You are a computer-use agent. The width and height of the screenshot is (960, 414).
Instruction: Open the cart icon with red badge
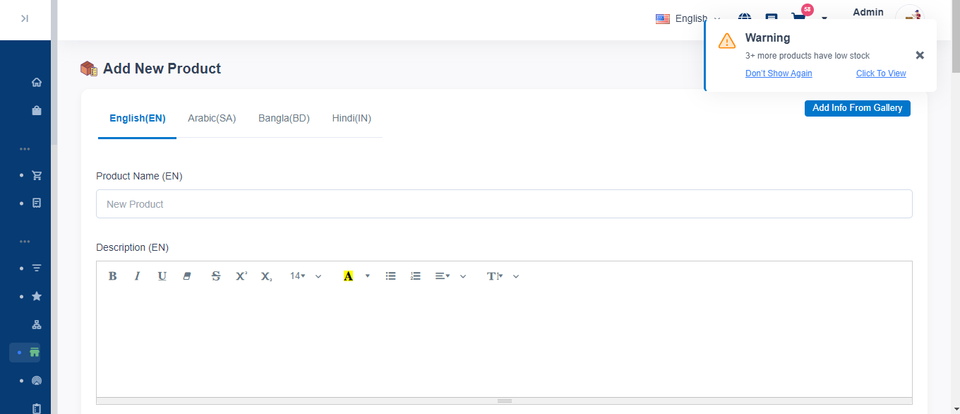pos(798,18)
